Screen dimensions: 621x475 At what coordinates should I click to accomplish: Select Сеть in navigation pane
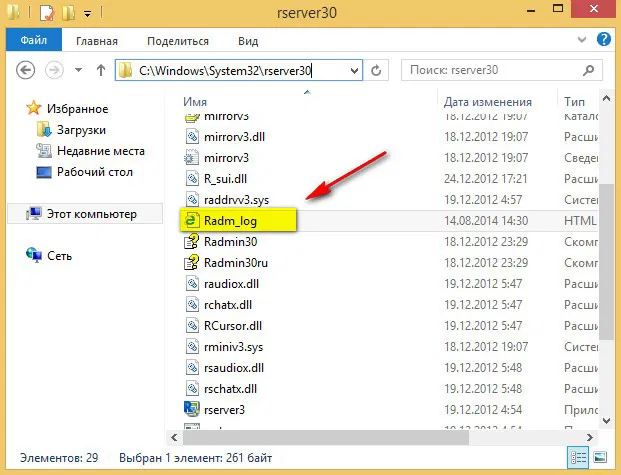(59, 256)
